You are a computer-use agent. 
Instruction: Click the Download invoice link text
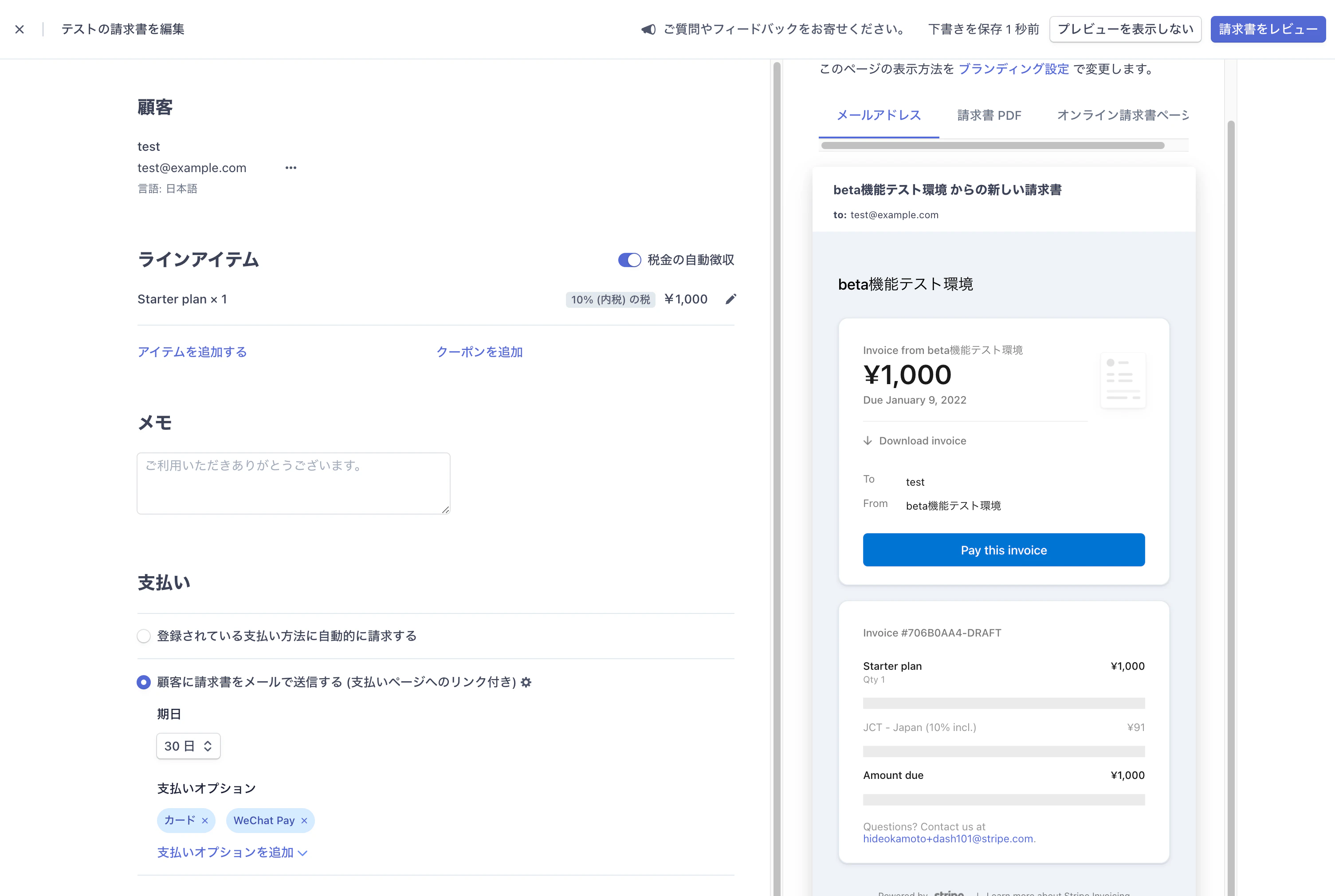(923, 440)
